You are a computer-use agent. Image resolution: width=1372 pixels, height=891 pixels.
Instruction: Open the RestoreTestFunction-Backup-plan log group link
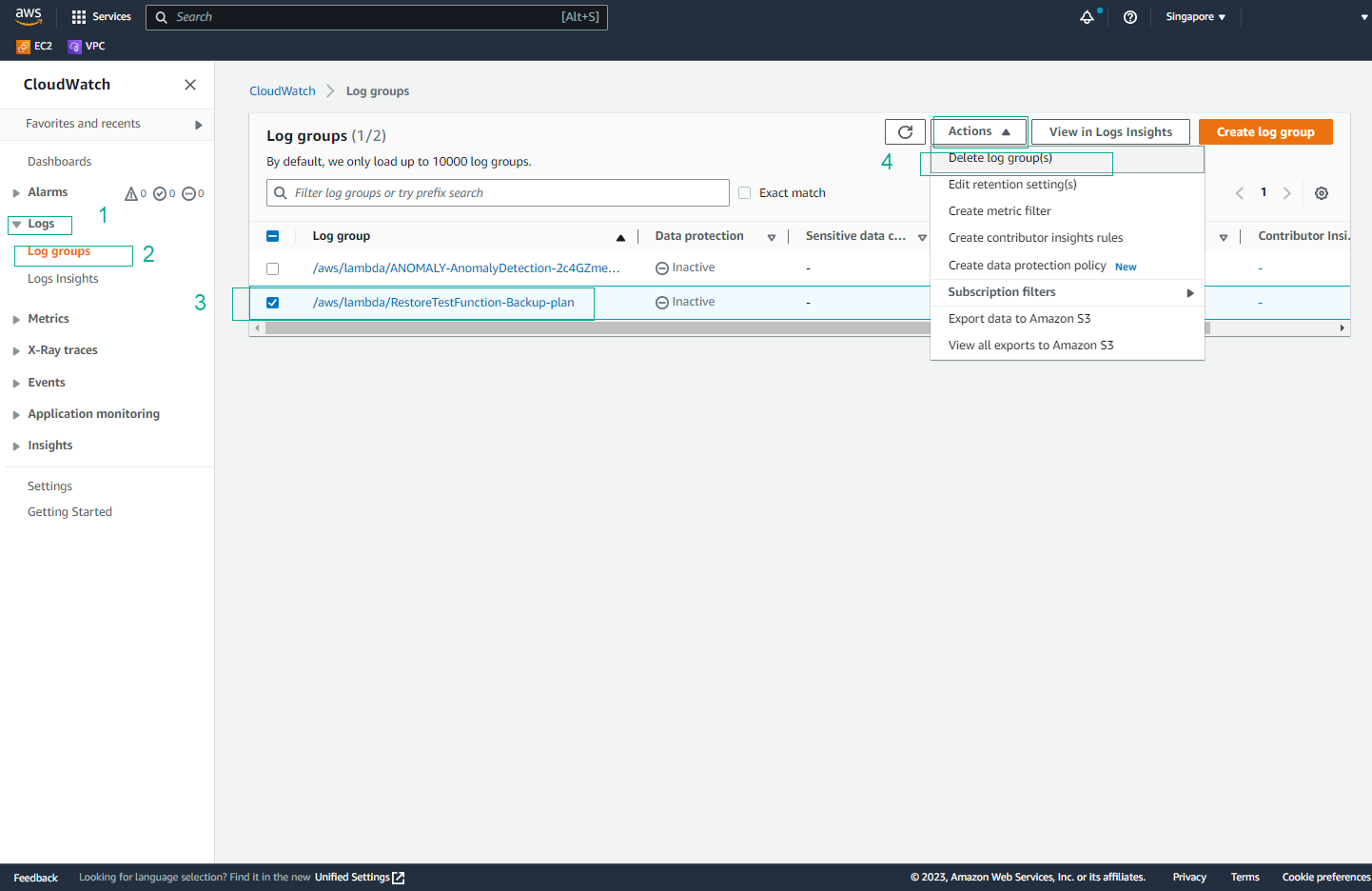pyautogui.click(x=443, y=303)
